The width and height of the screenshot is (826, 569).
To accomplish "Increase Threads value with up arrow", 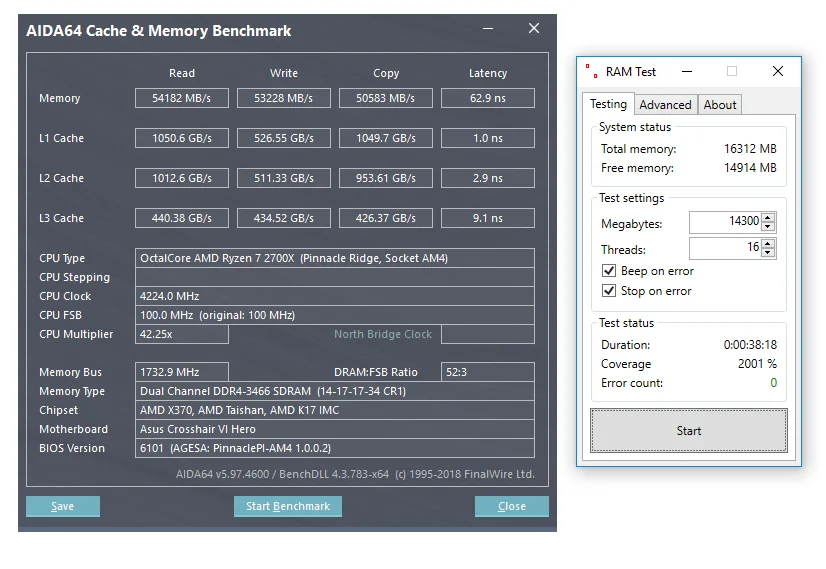I will (x=769, y=243).
